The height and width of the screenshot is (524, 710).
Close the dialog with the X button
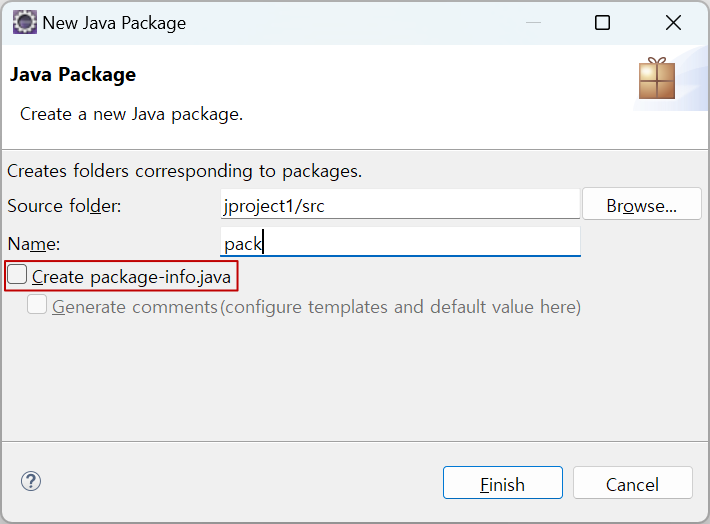pyautogui.click(x=673, y=22)
